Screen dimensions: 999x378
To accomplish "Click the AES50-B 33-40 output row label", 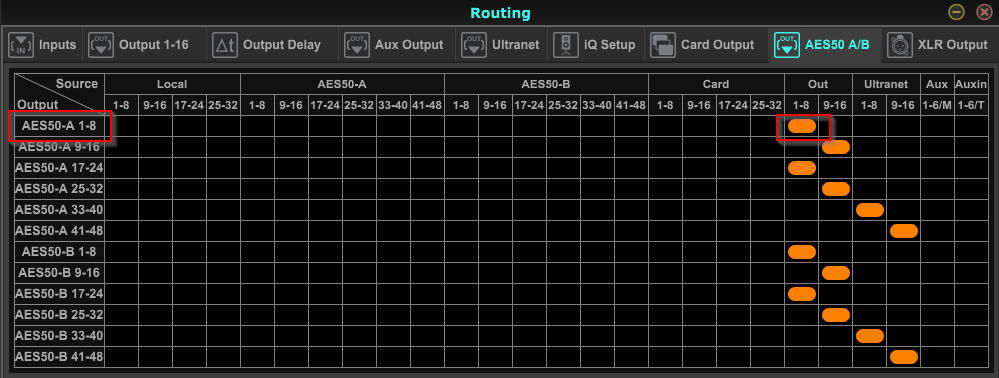I will click(59, 336).
